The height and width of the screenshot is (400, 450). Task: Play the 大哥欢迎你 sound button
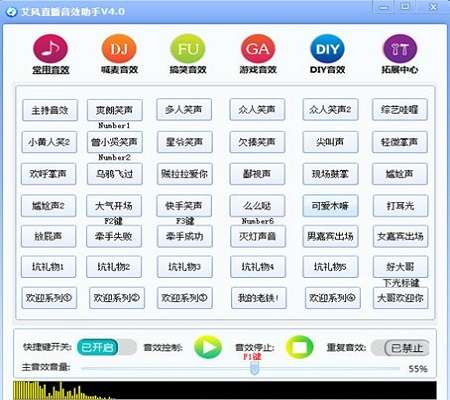[x=400, y=298]
